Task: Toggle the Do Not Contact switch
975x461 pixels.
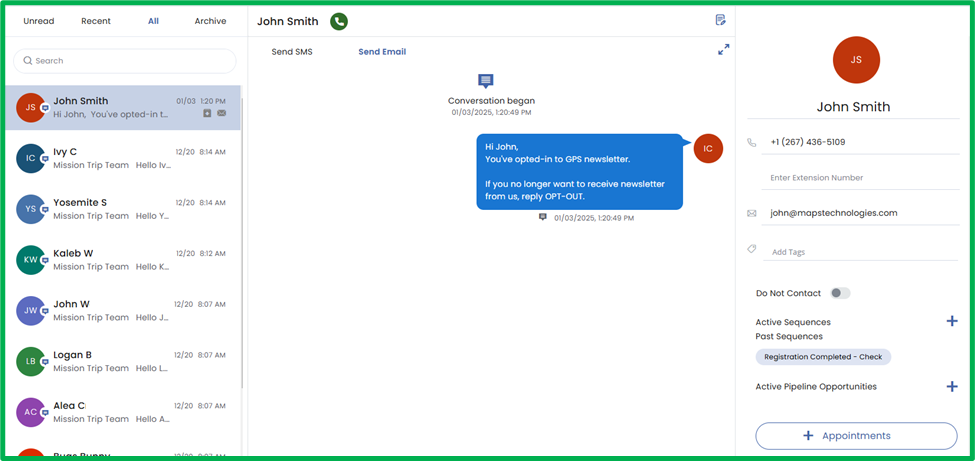Action: click(840, 293)
